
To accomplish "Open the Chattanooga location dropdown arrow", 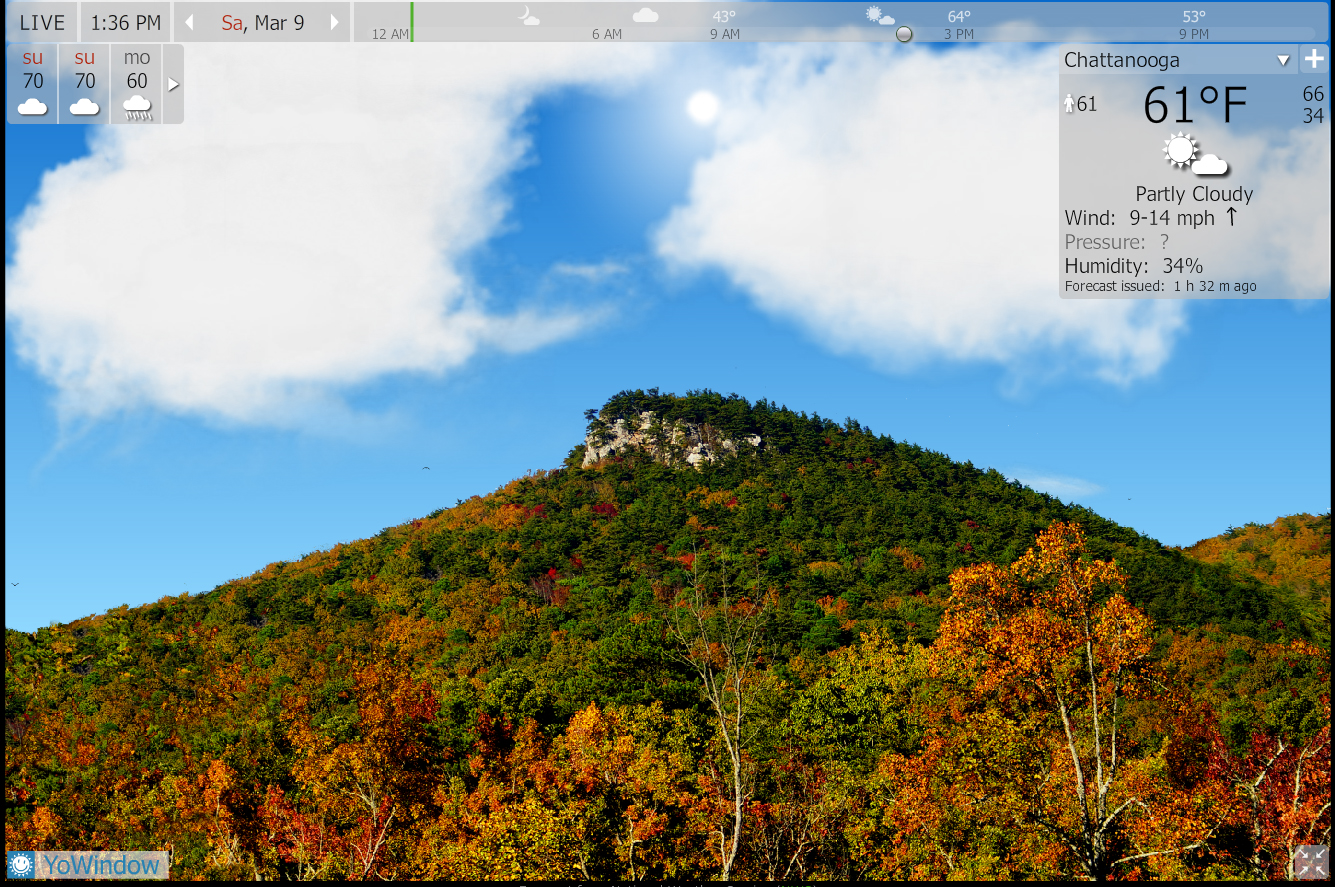I will [x=1283, y=61].
